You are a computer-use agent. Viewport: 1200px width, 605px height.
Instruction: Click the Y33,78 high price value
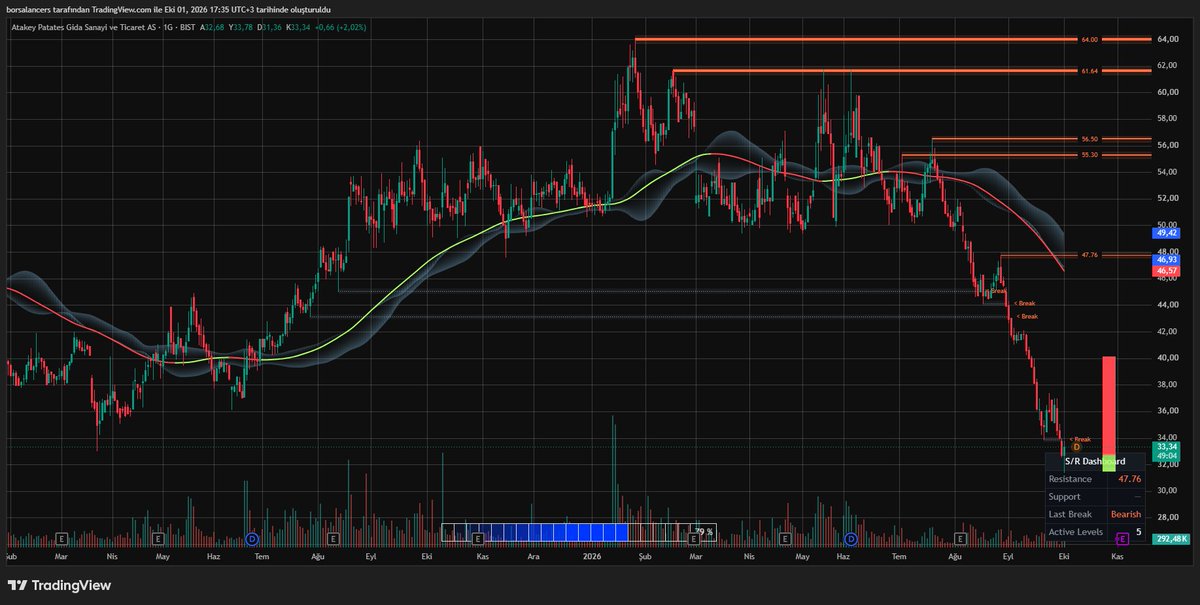pos(241,27)
